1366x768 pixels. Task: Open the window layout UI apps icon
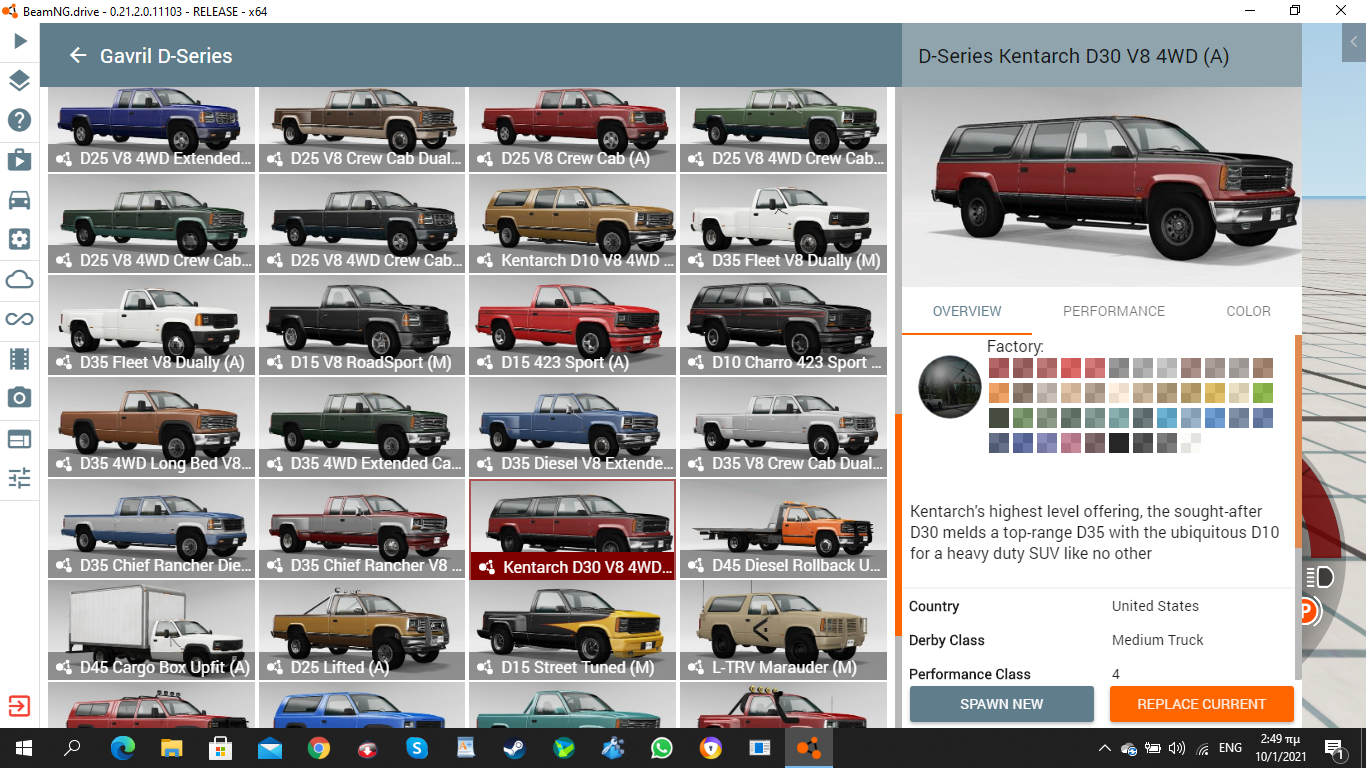[x=20, y=438]
